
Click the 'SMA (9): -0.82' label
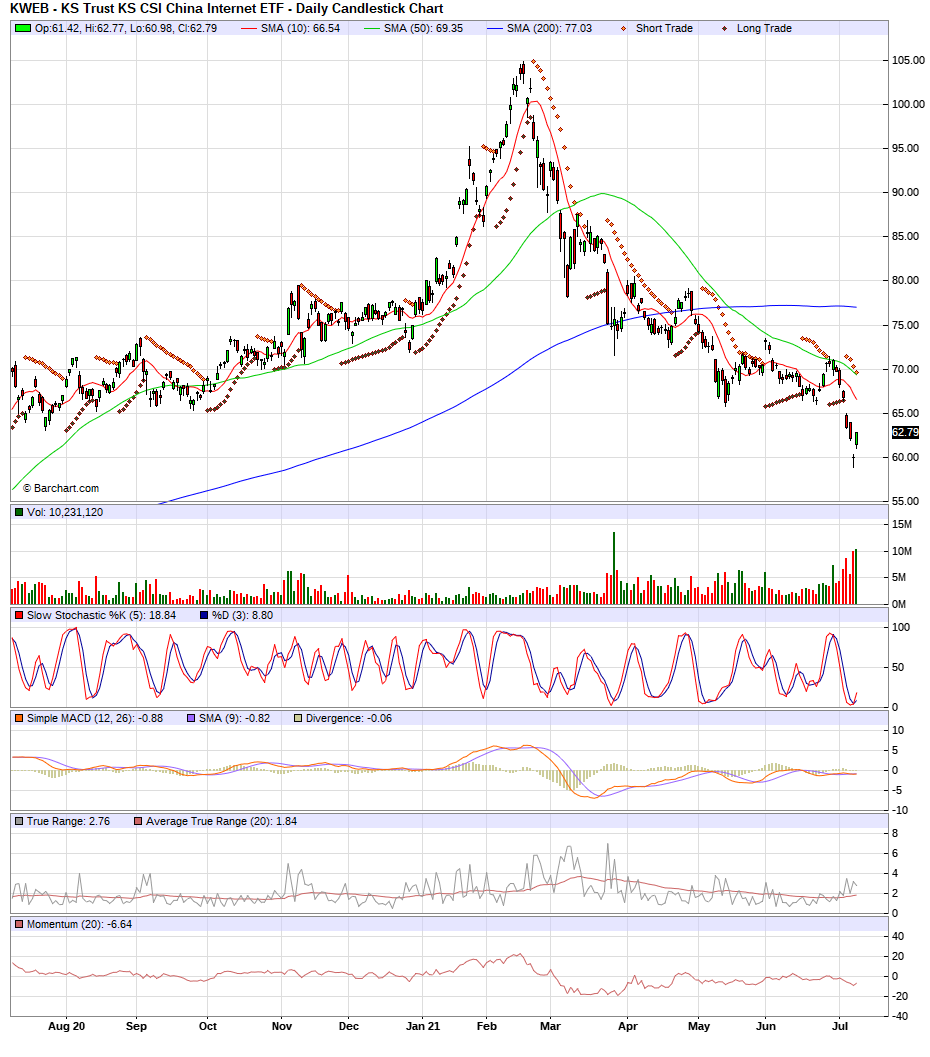(235, 719)
